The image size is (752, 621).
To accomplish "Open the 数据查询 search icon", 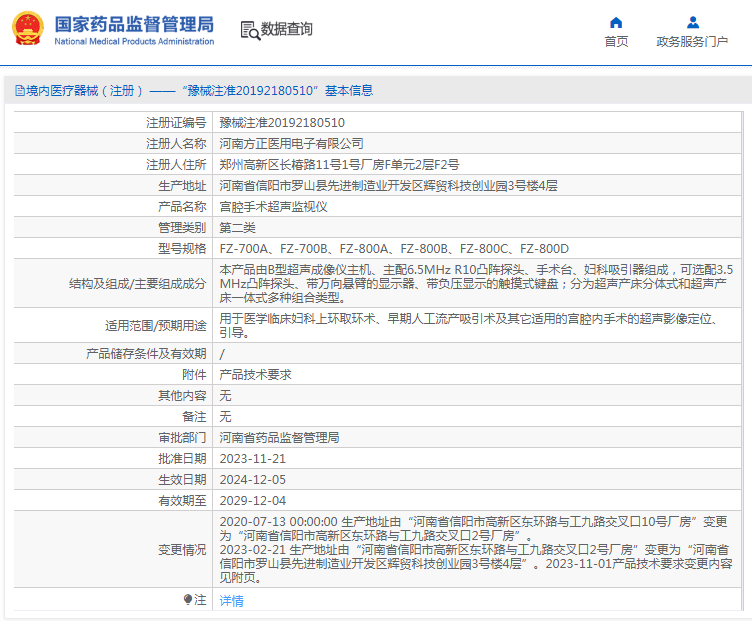I will coord(250,31).
